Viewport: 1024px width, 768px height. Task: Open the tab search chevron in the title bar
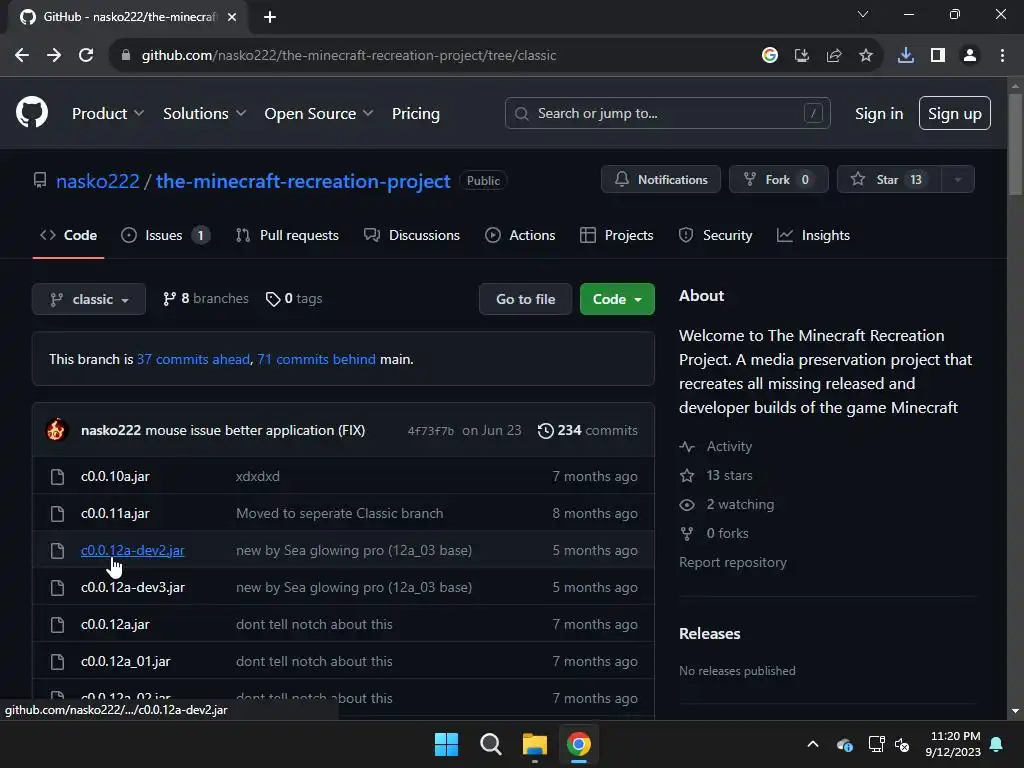click(863, 14)
